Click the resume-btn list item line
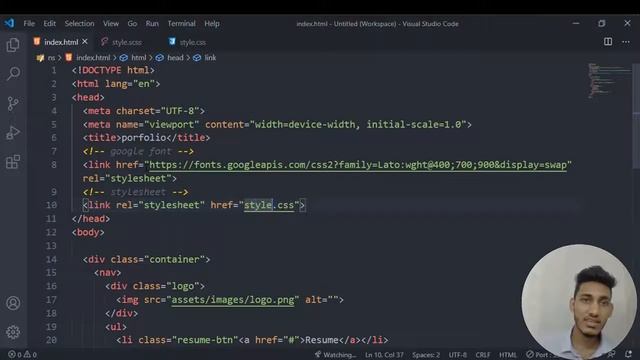The width and height of the screenshot is (640, 360). tap(252, 340)
